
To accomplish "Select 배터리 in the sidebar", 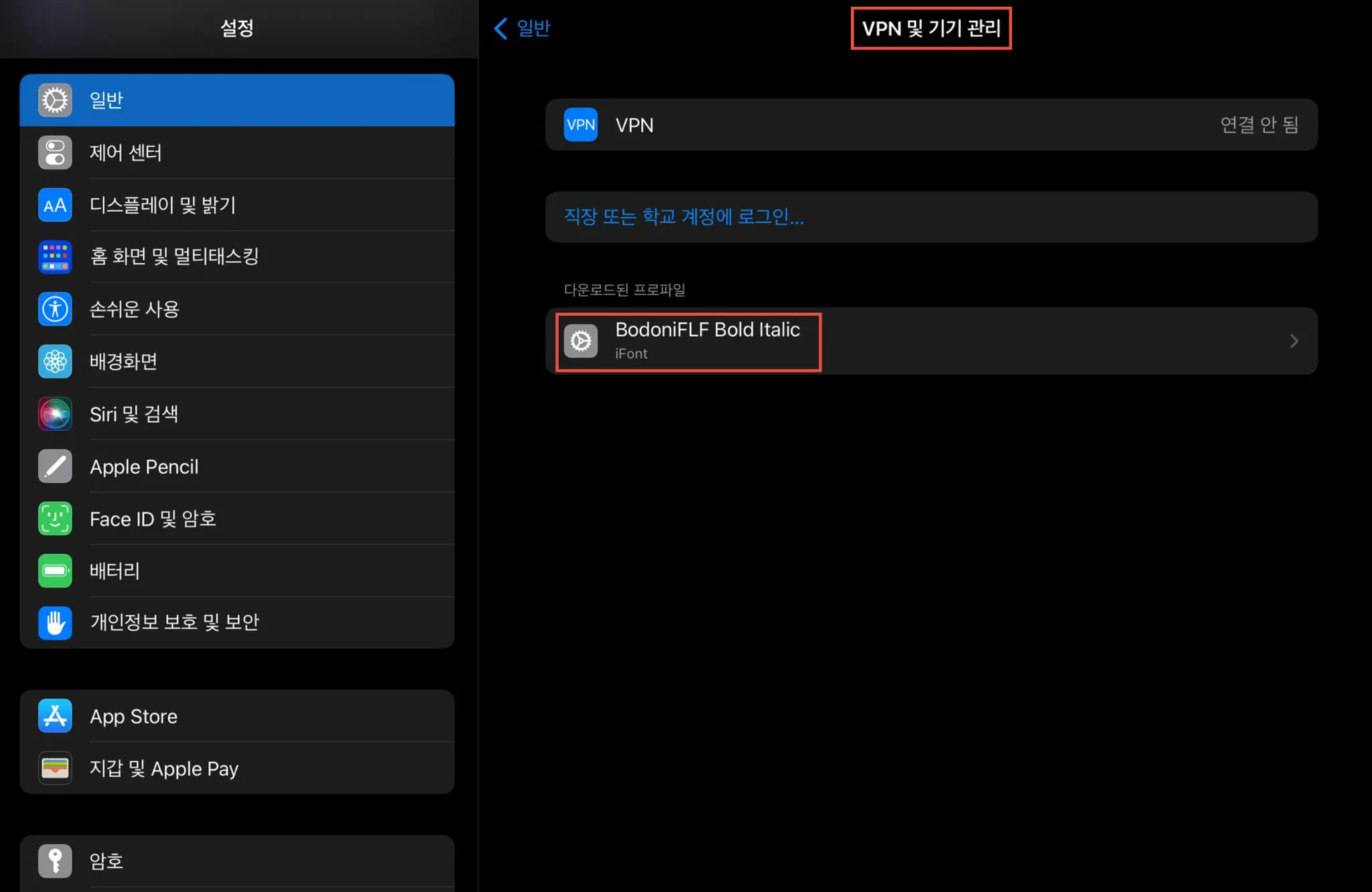I will [115, 571].
